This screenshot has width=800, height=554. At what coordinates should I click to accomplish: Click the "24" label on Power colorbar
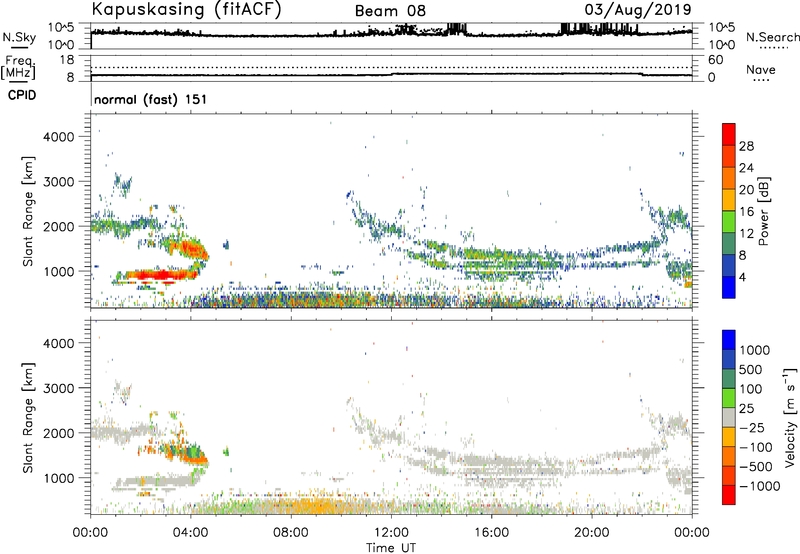click(x=746, y=168)
